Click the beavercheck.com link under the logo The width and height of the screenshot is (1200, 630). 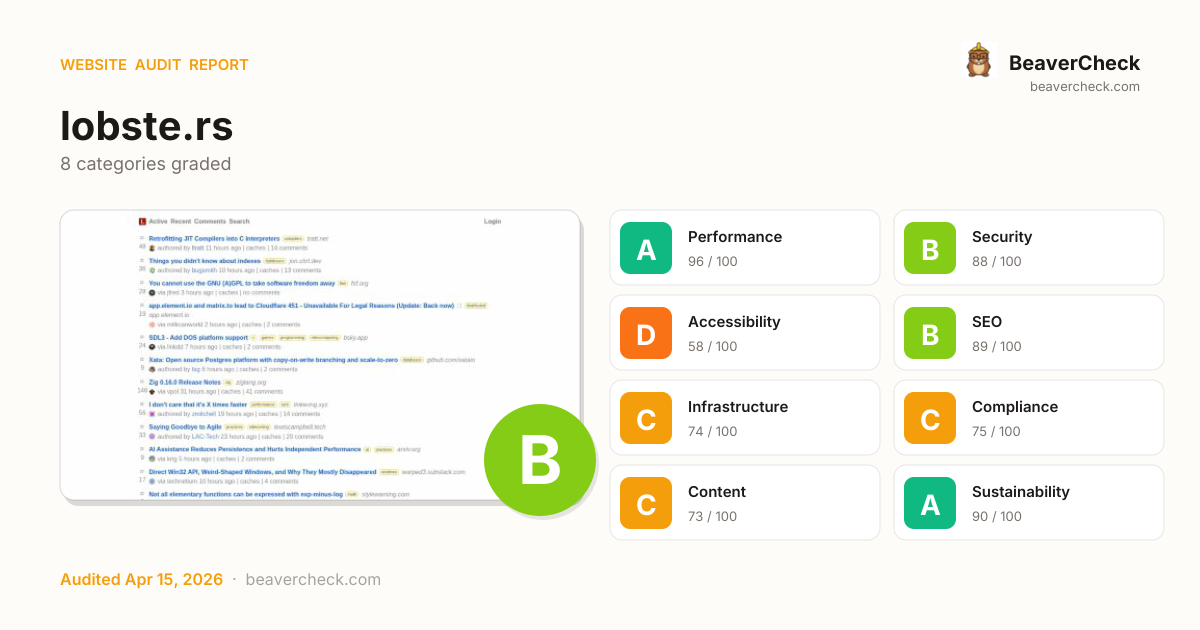coord(1084,87)
